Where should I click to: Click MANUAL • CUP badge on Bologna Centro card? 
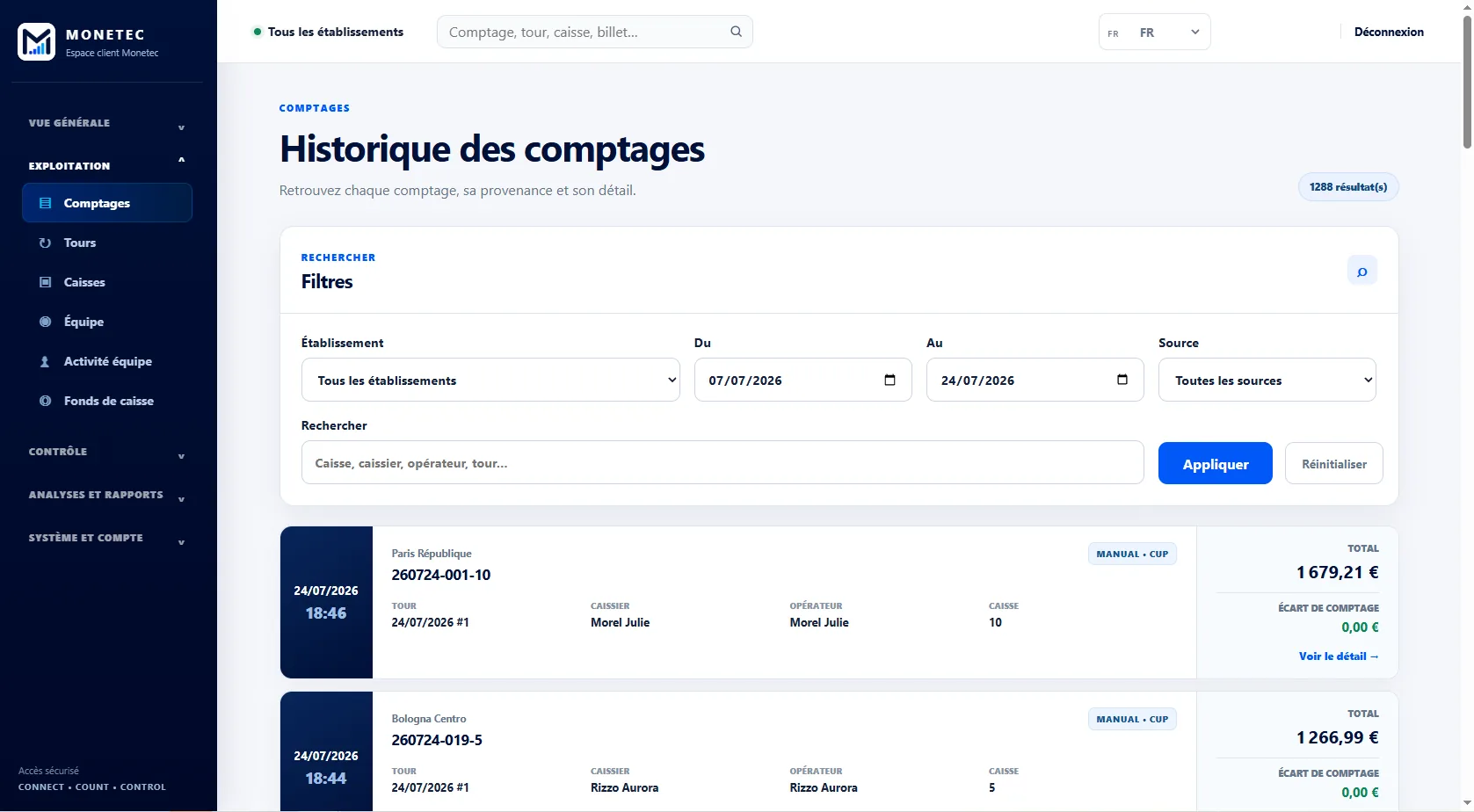(1132, 720)
